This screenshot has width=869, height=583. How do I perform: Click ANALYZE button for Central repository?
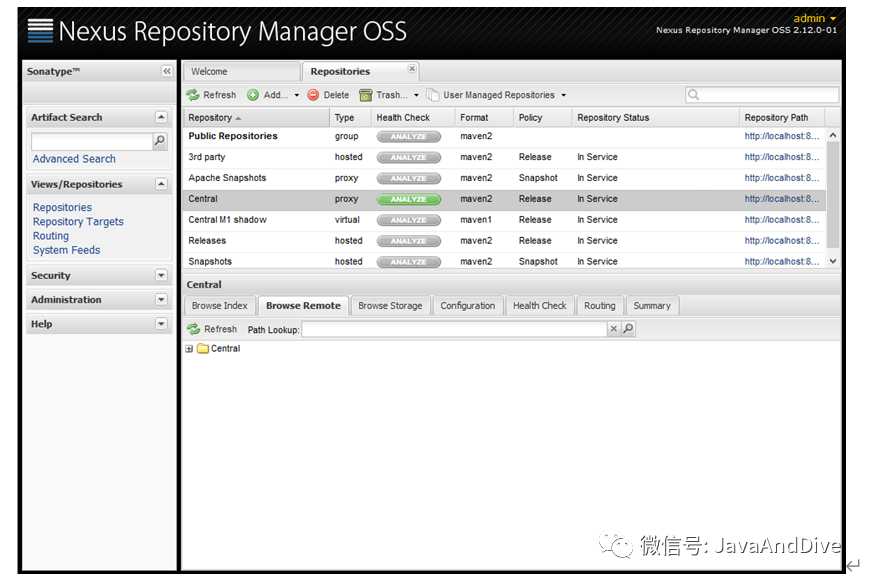pos(409,200)
